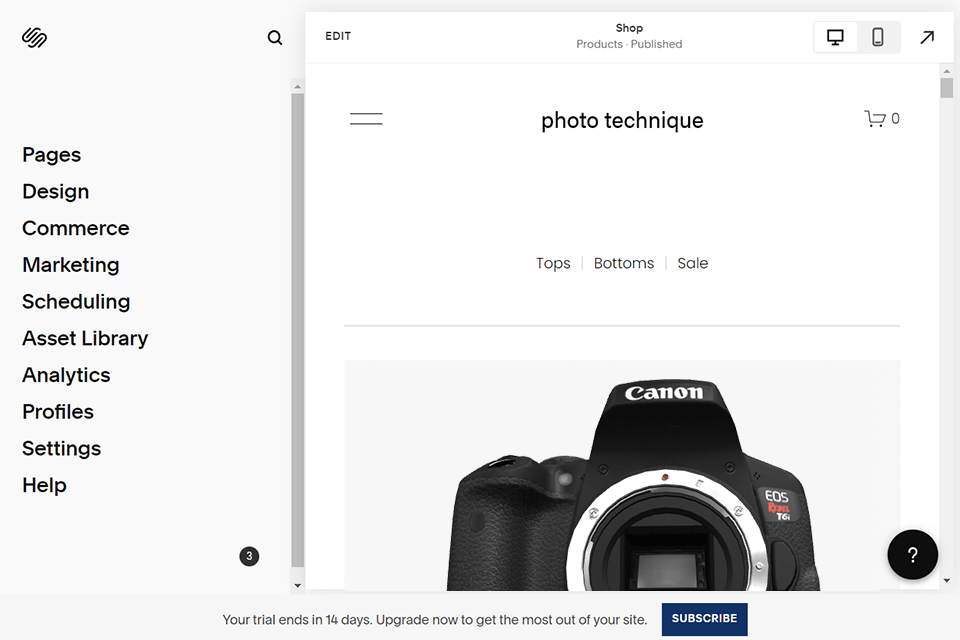Click the Canon camera product image

pos(622,475)
